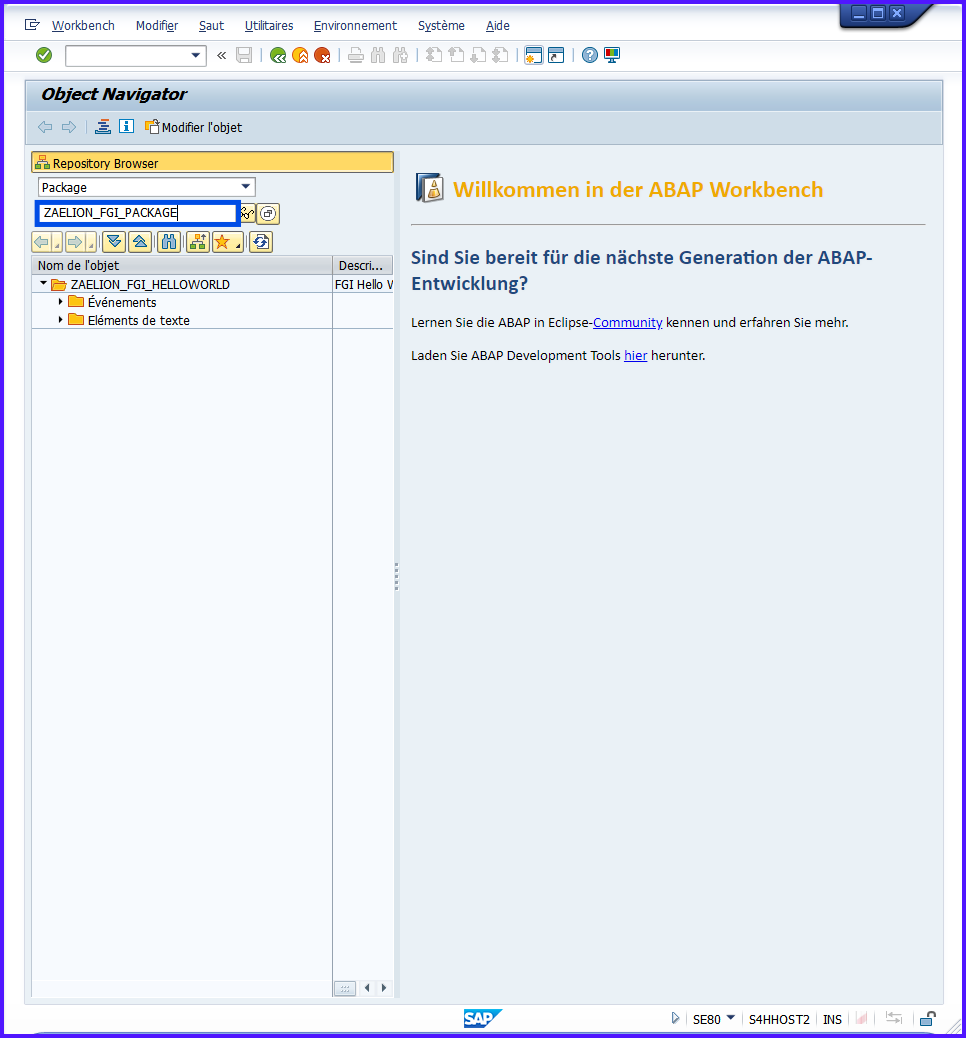
Task: Expand the Événements folder
Action: [60, 302]
